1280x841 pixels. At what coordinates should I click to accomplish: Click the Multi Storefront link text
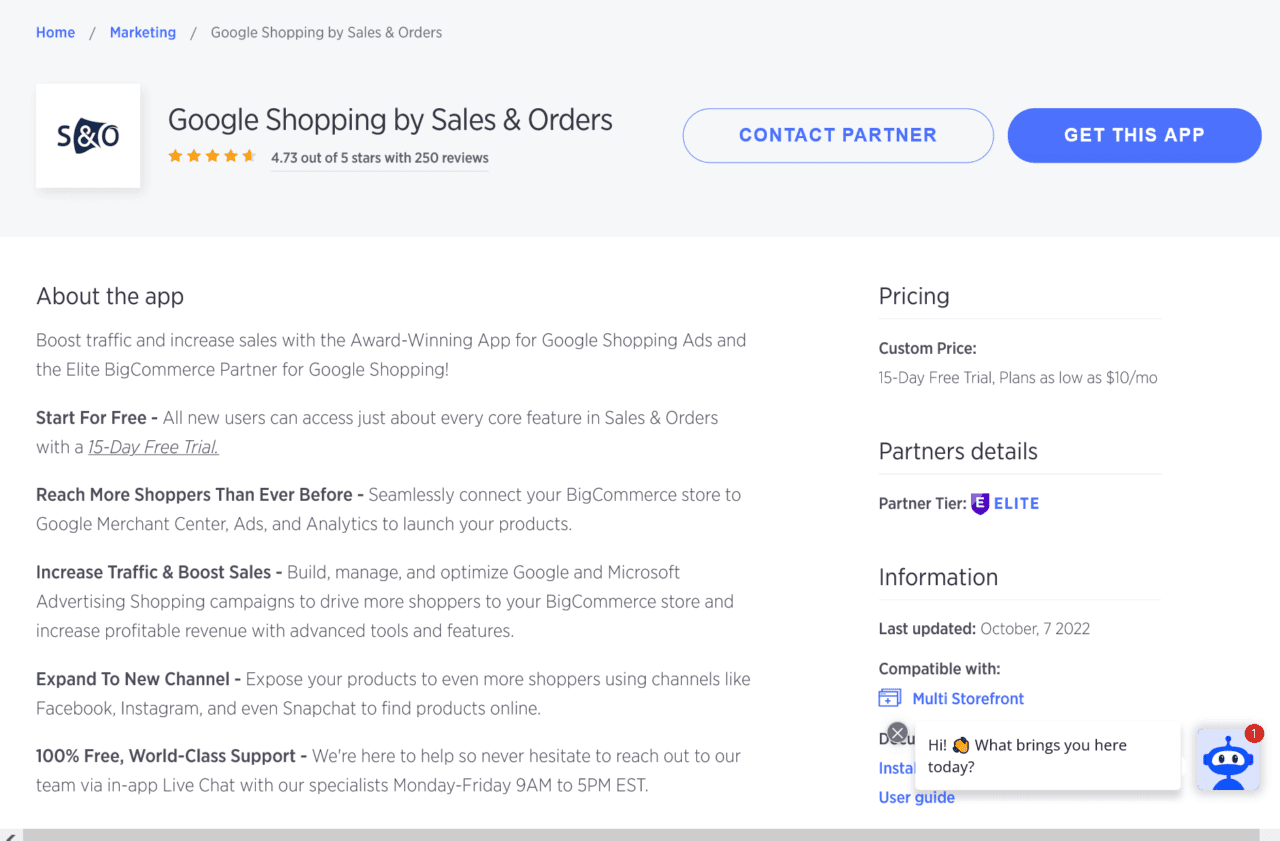pos(968,698)
